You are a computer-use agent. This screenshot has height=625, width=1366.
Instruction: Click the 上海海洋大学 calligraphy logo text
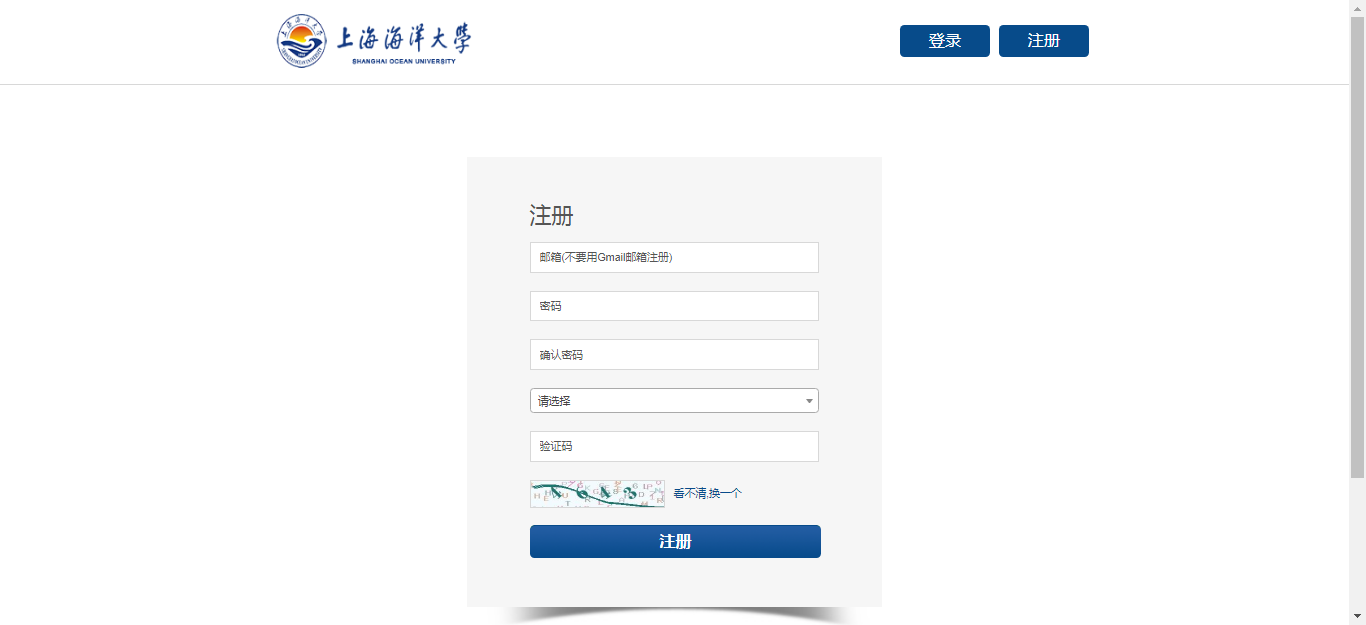pyautogui.click(x=403, y=38)
